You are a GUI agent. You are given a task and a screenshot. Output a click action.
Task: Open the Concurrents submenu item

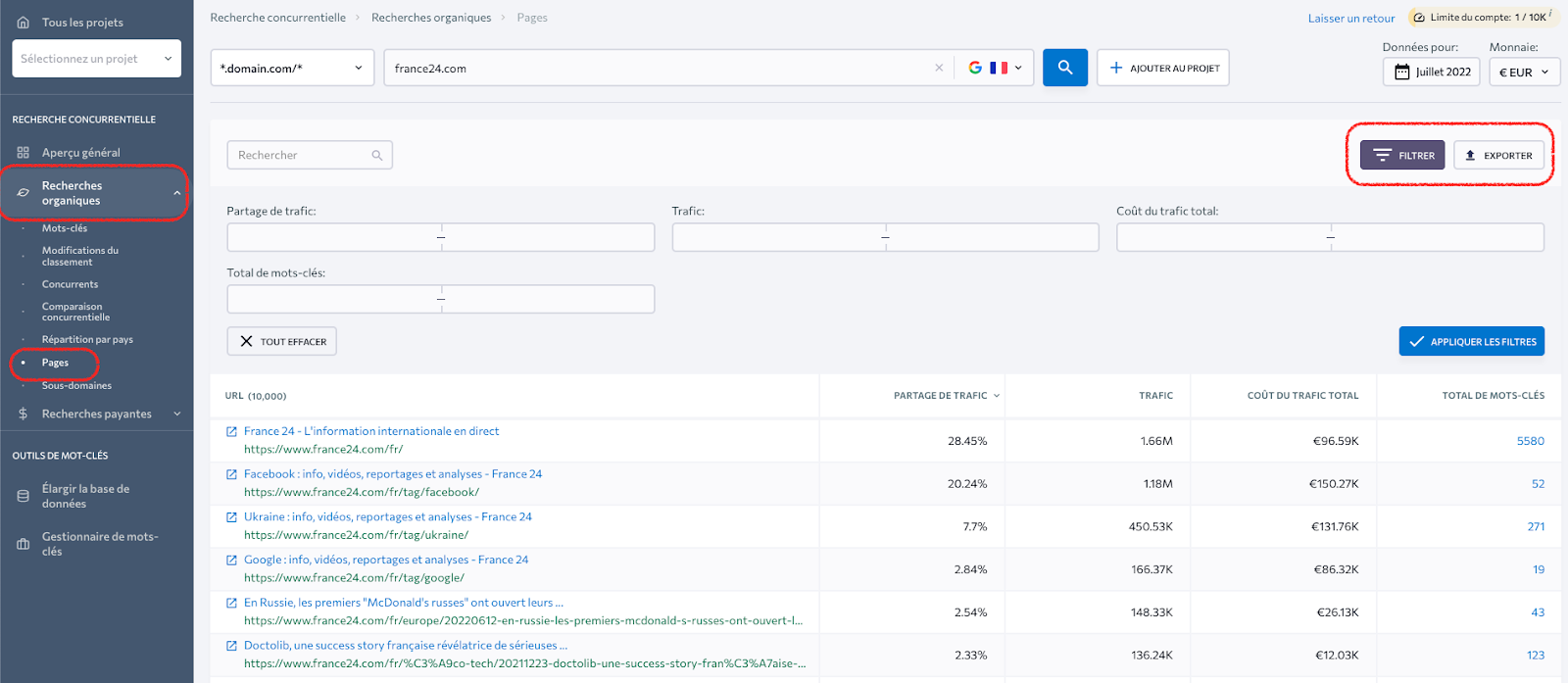(x=70, y=284)
